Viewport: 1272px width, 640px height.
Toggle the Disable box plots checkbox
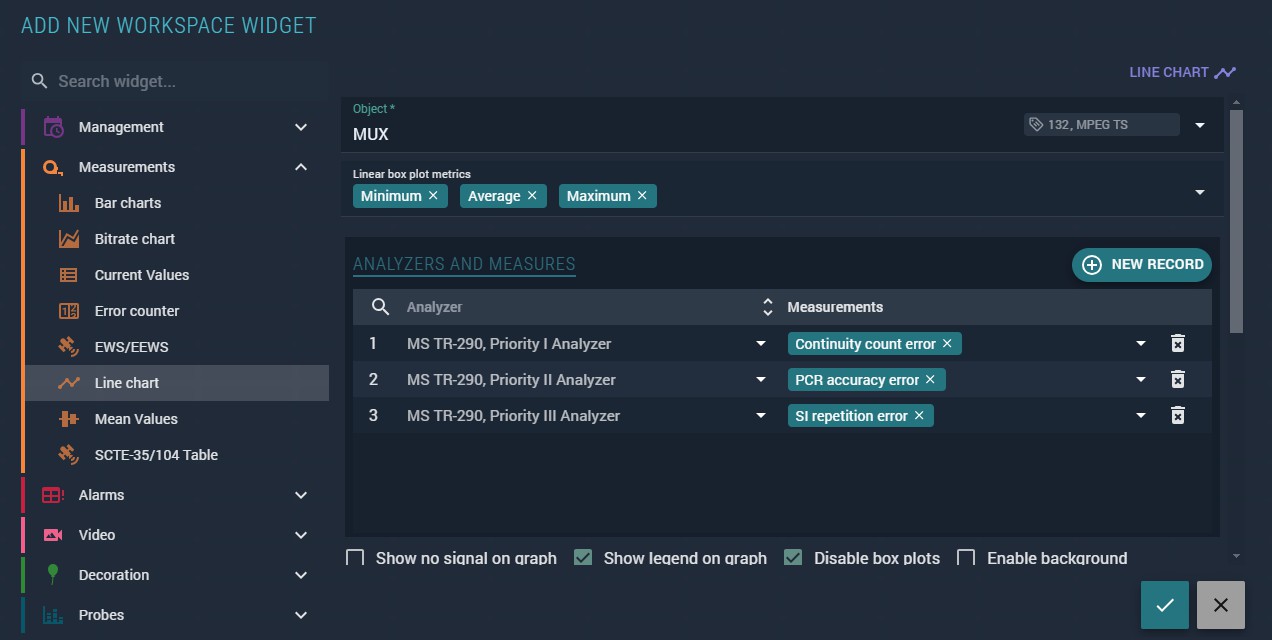click(x=793, y=558)
